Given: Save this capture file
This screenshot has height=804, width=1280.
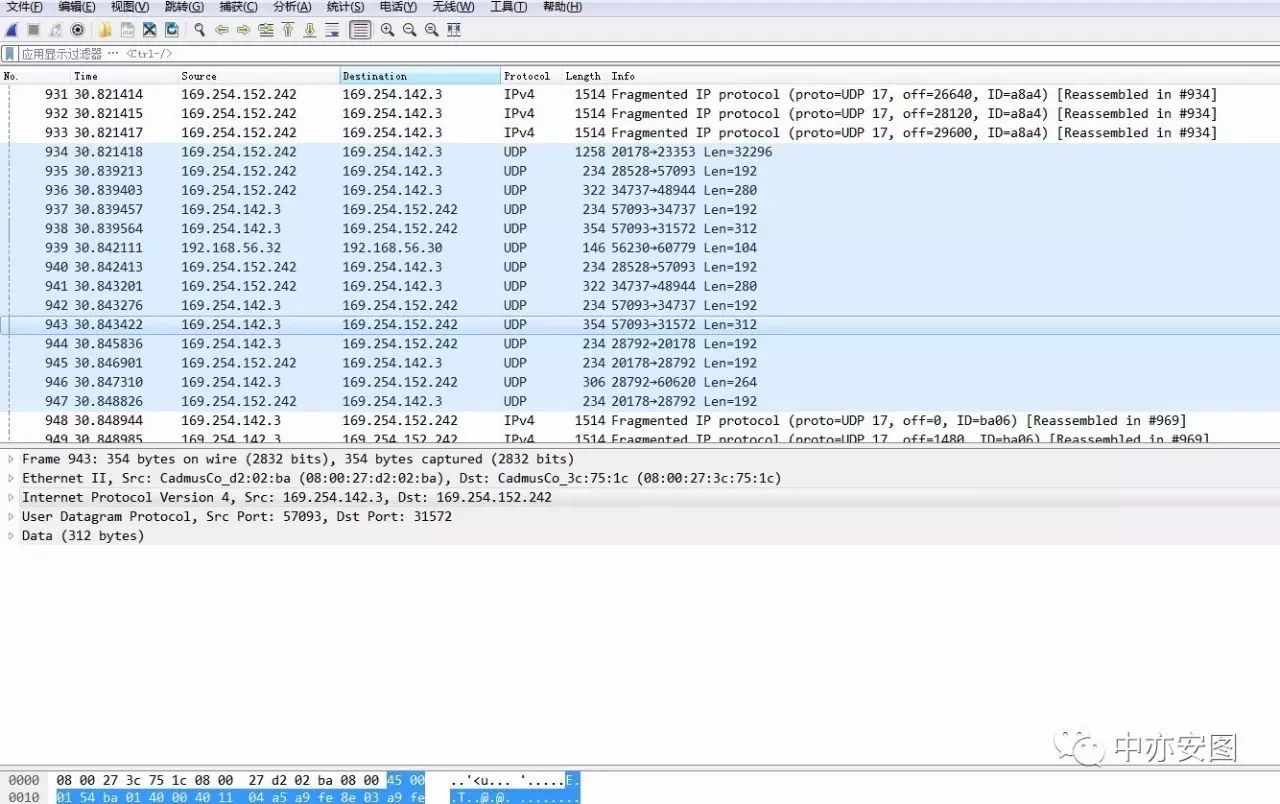Looking at the screenshot, I should coord(127,30).
